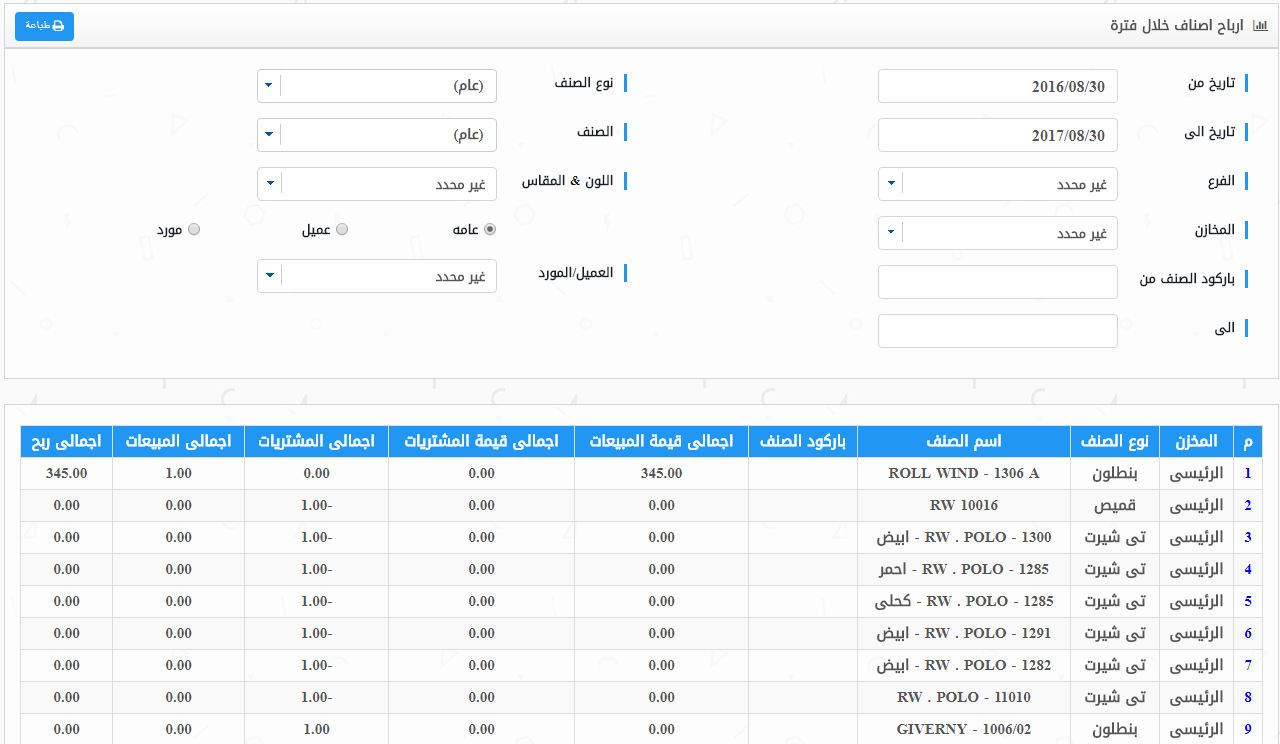
Task: Click the تاريخ الى date field
Action: [x=997, y=135]
